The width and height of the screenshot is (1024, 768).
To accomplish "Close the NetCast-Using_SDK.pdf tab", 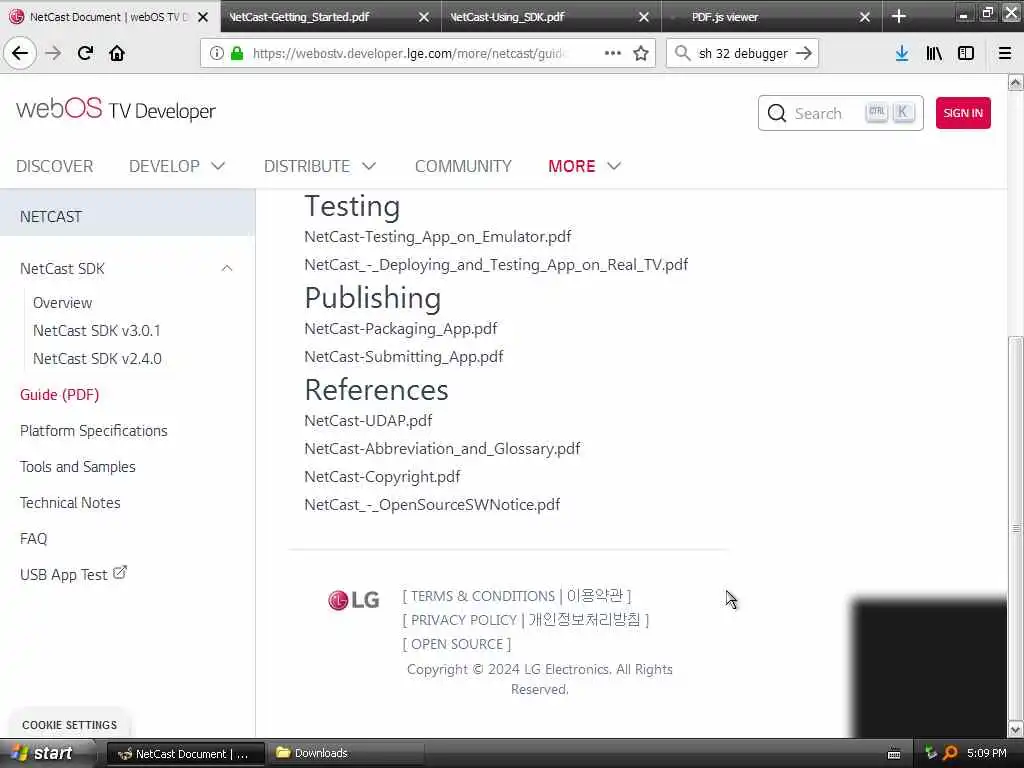I will click(x=644, y=17).
